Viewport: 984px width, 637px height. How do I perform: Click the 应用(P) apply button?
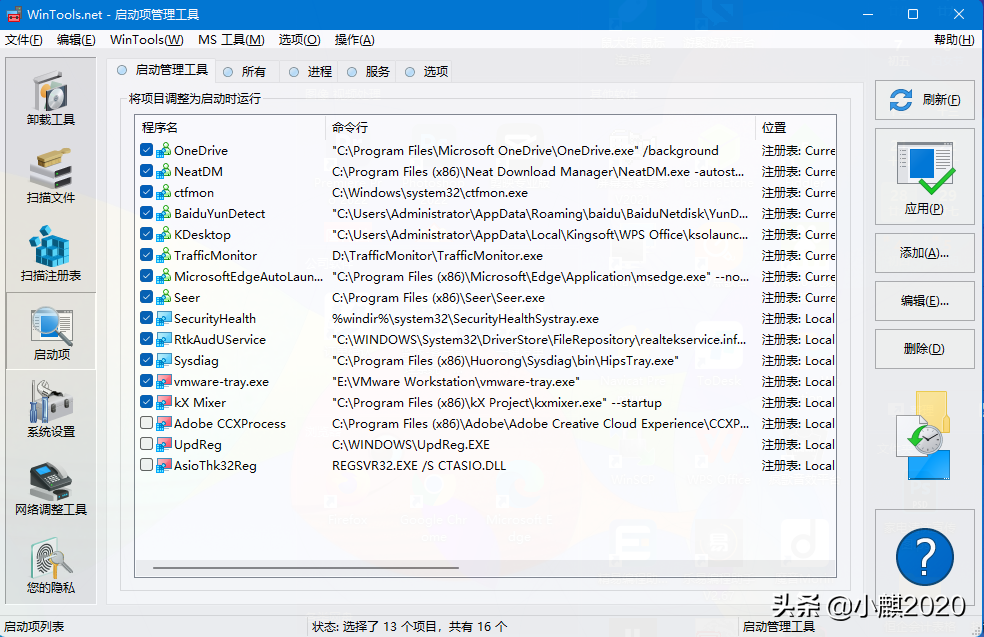924,177
